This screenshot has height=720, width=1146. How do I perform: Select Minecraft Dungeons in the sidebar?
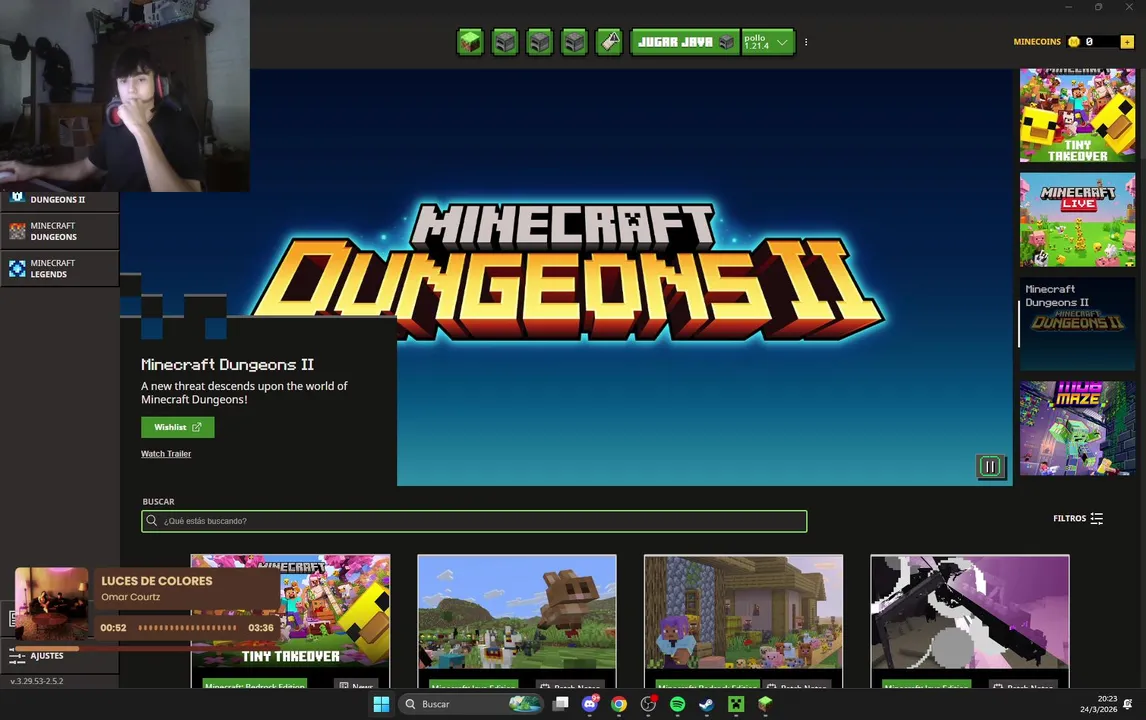(59, 231)
